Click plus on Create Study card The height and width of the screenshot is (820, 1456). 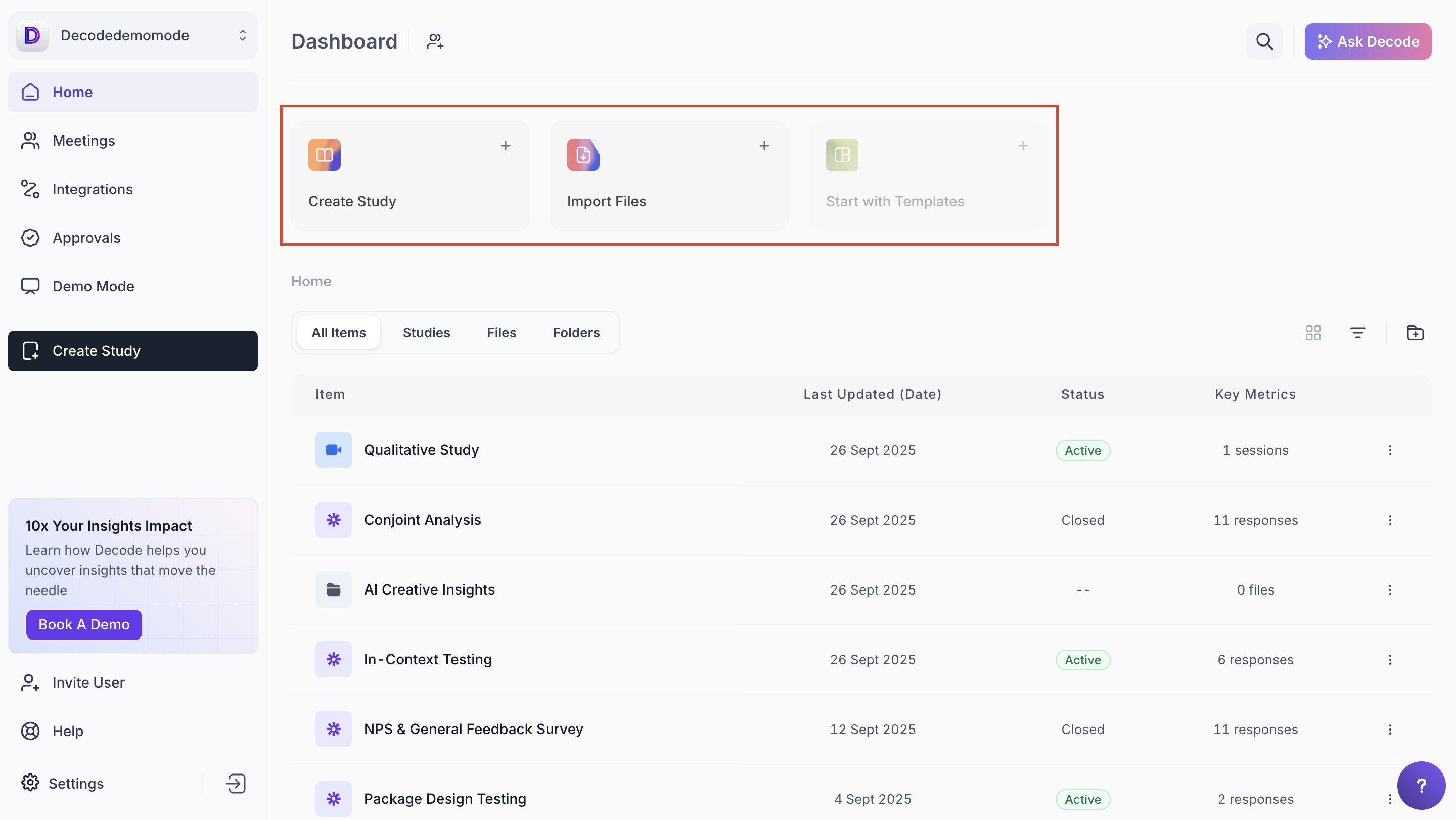[506, 146]
